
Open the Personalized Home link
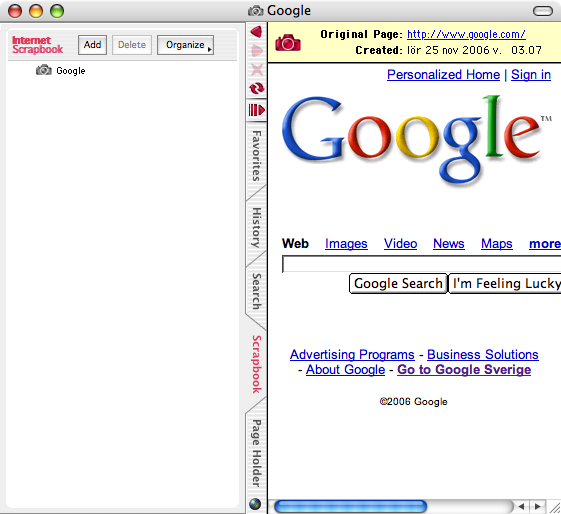tap(443, 75)
